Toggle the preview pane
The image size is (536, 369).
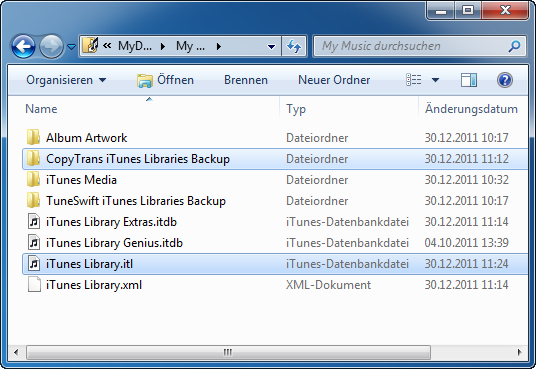click(469, 80)
